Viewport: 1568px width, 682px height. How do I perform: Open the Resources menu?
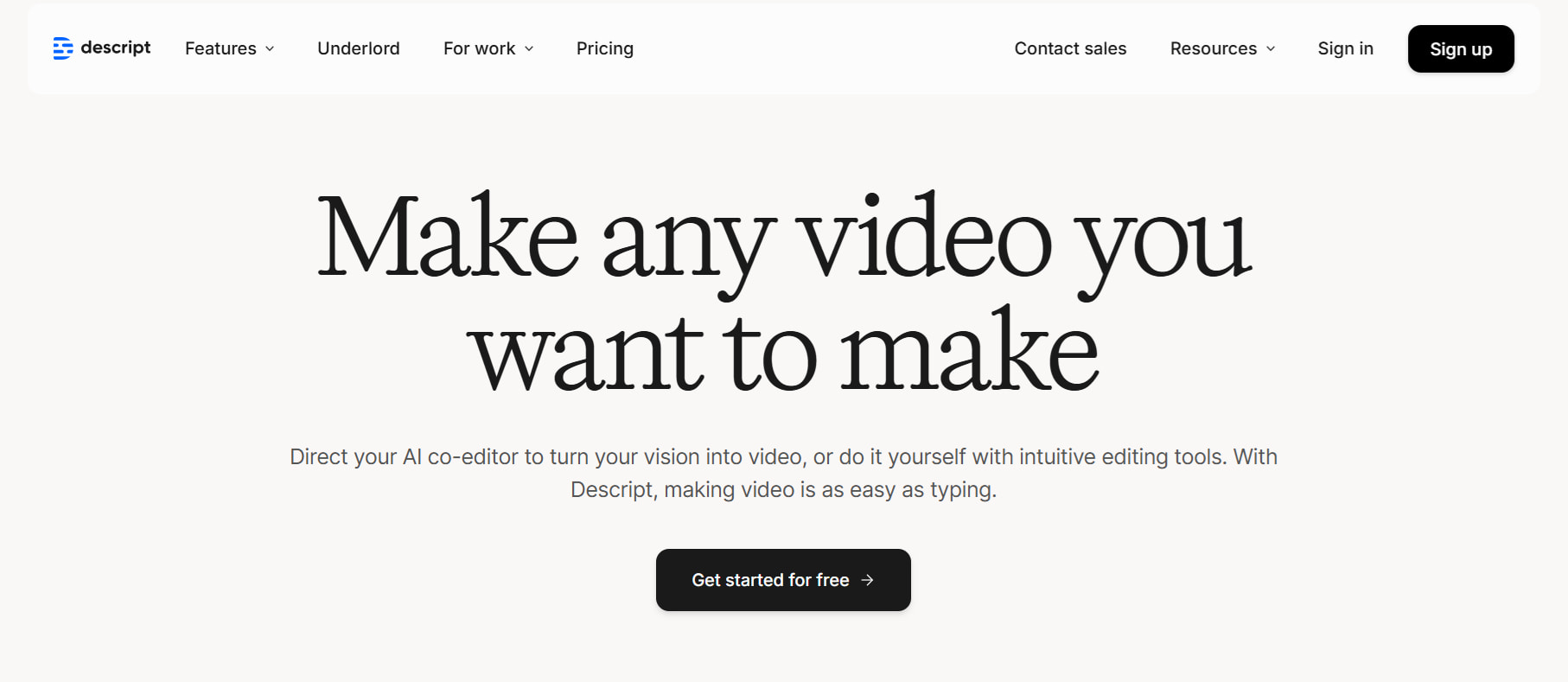[x=1213, y=48]
